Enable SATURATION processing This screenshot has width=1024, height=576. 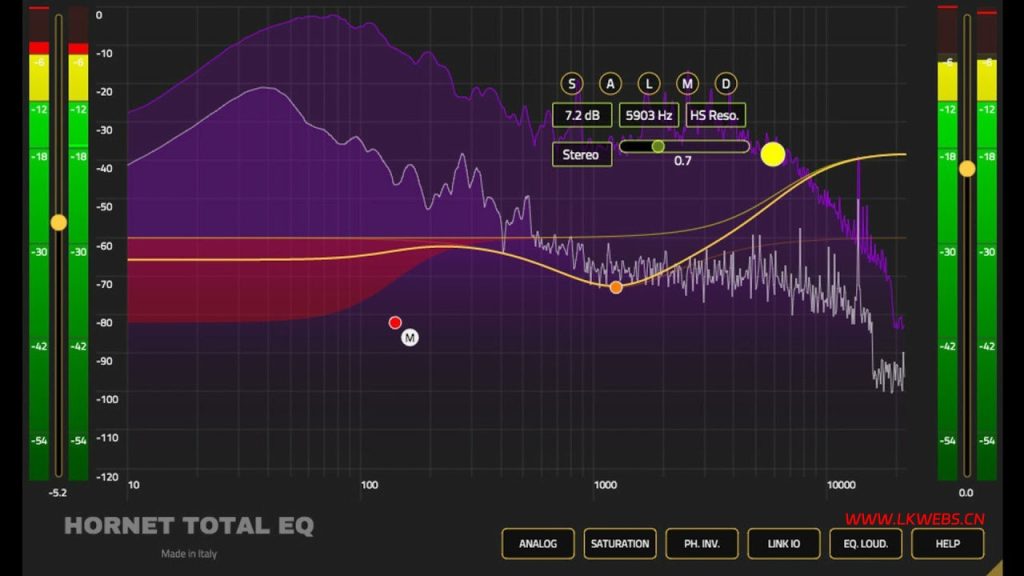[x=620, y=544]
